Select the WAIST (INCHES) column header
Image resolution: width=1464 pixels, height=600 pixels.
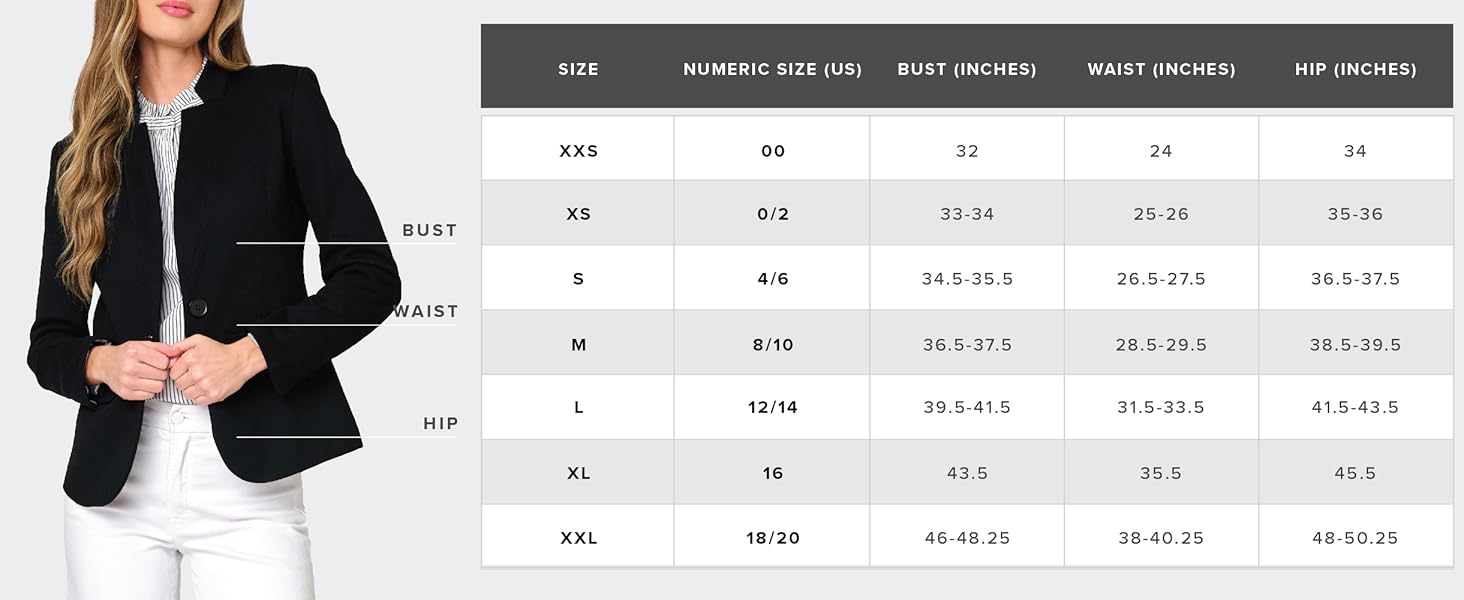pyautogui.click(x=1161, y=69)
